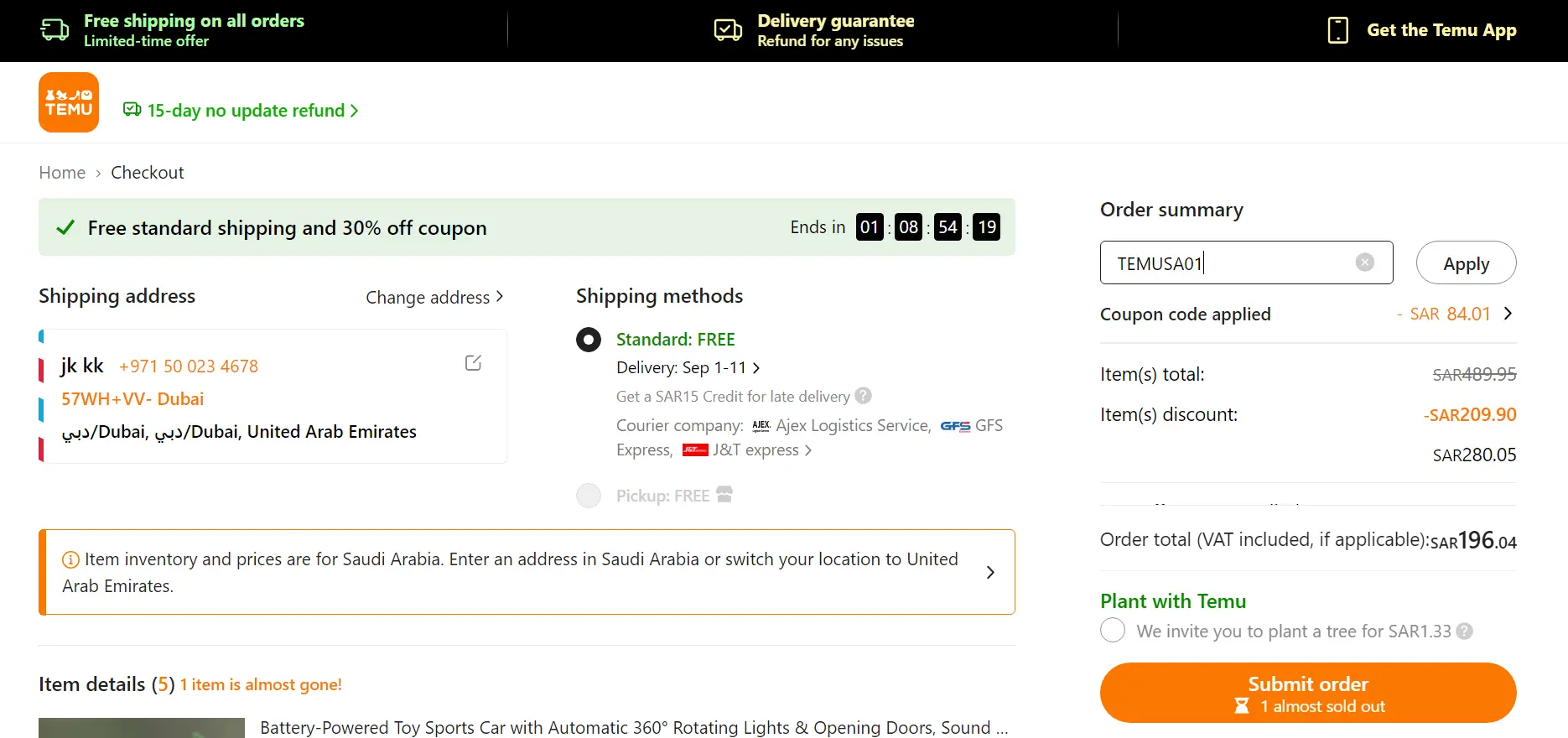Click the struck-through SAR489.95 item total
The width and height of the screenshot is (1568, 738).
[x=1474, y=375]
